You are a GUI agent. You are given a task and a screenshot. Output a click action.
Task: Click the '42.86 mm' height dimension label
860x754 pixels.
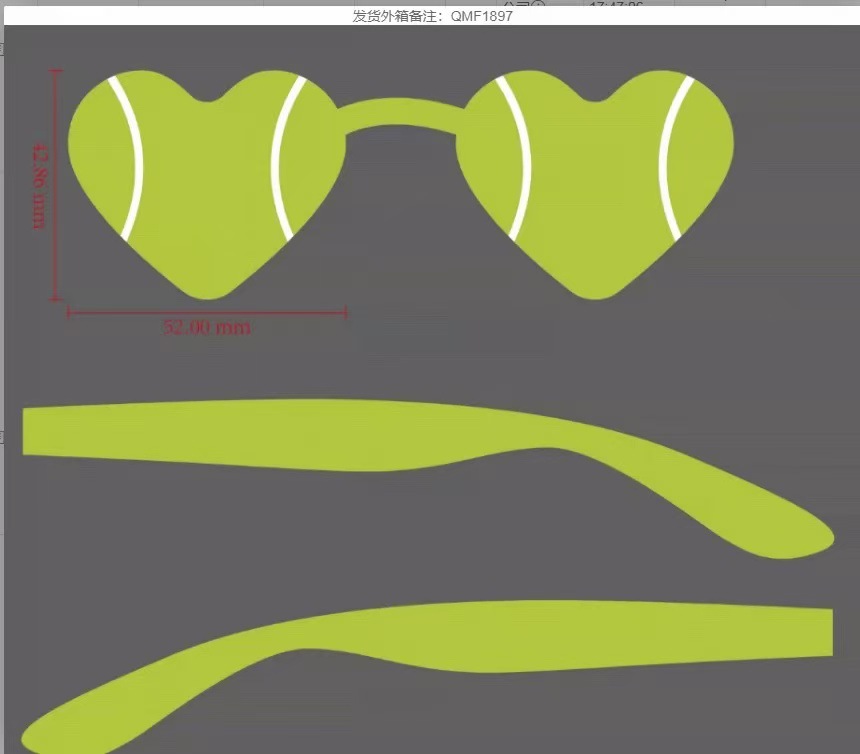click(x=38, y=186)
